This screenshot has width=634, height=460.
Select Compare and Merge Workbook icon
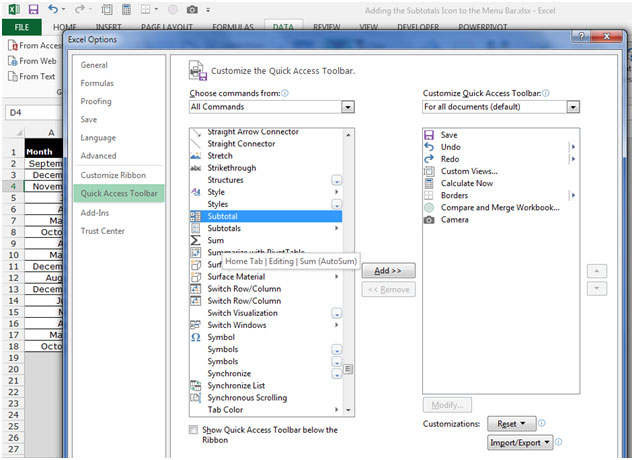click(x=429, y=207)
